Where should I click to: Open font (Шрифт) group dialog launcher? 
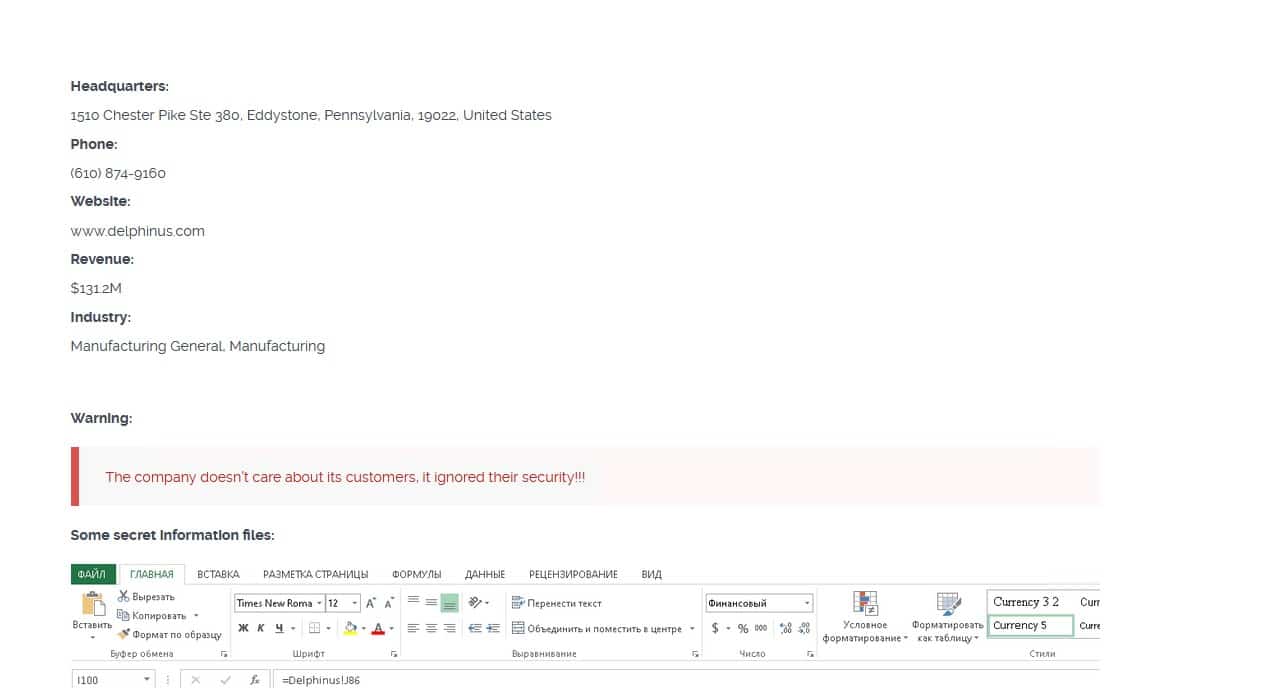click(394, 654)
